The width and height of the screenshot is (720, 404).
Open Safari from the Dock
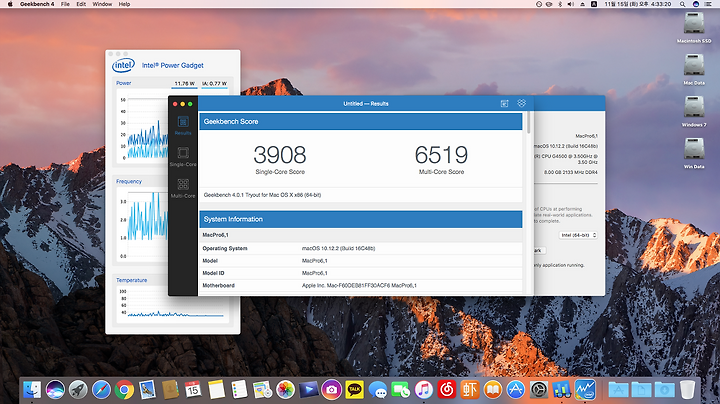[101, 390]
